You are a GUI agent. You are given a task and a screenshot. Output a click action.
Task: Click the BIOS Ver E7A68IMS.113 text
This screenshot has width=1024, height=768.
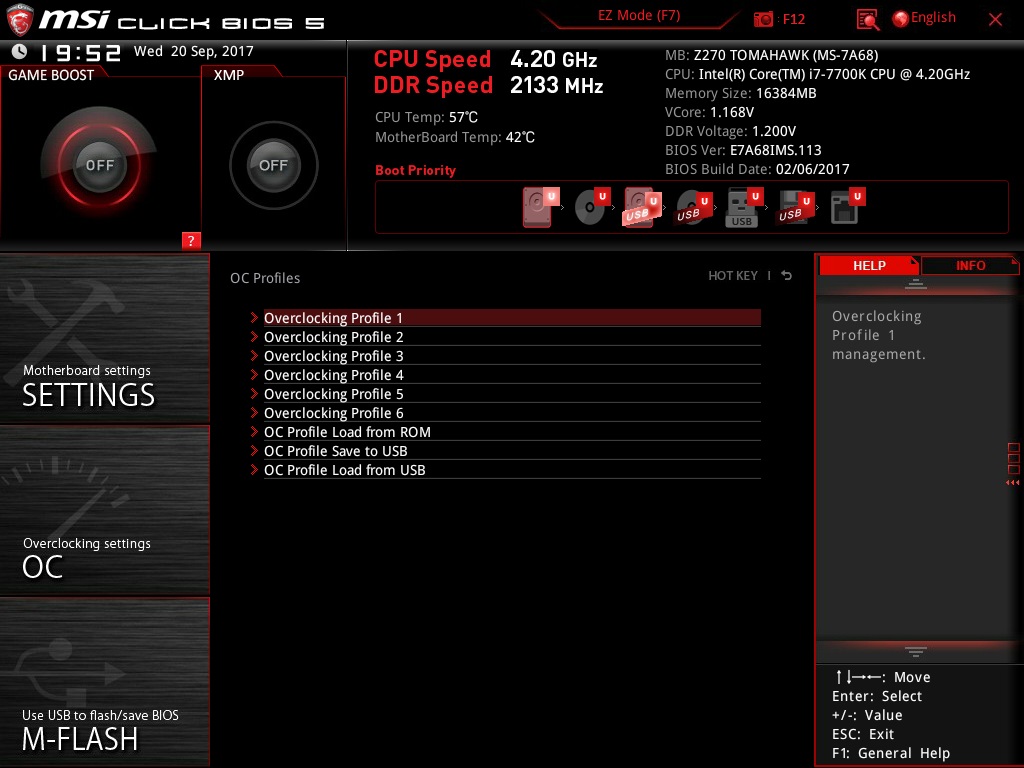[743, 150]
